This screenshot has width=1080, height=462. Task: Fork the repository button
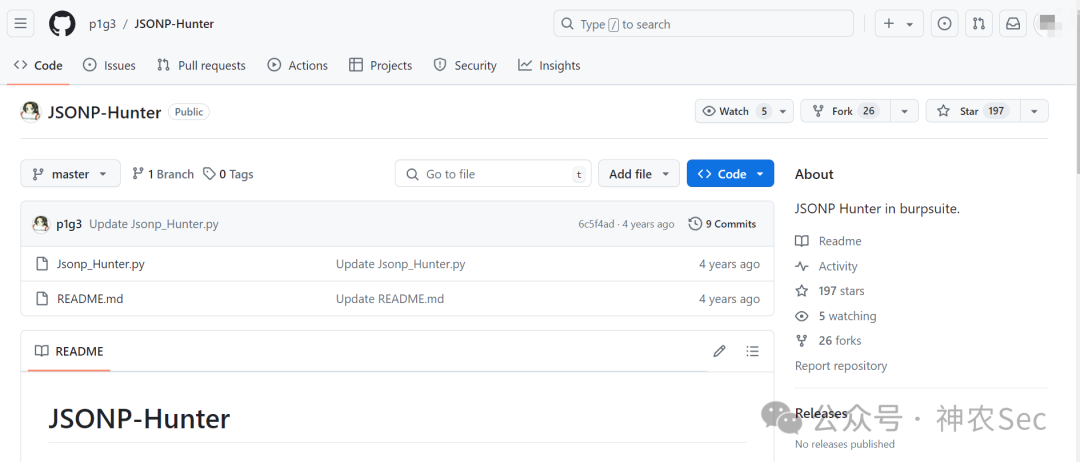846,111
